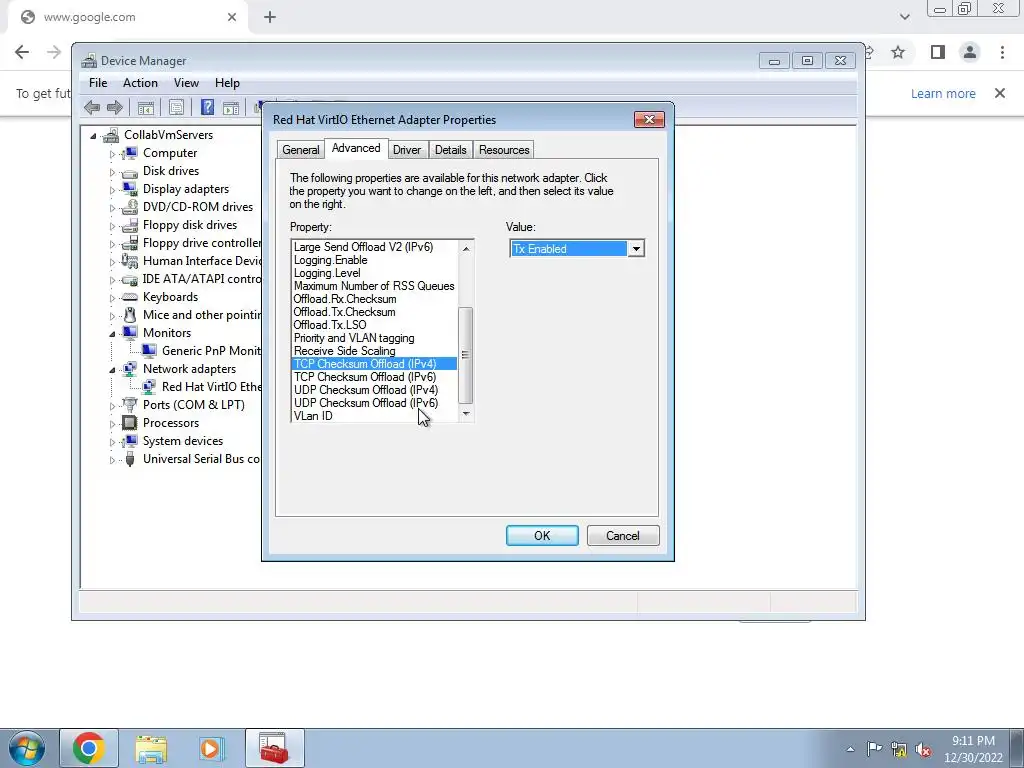Expand the Computer tree node
Image resolution: width=1024 pixels, height=768 pixels.
pyautogui.click(x=112, y=154)
